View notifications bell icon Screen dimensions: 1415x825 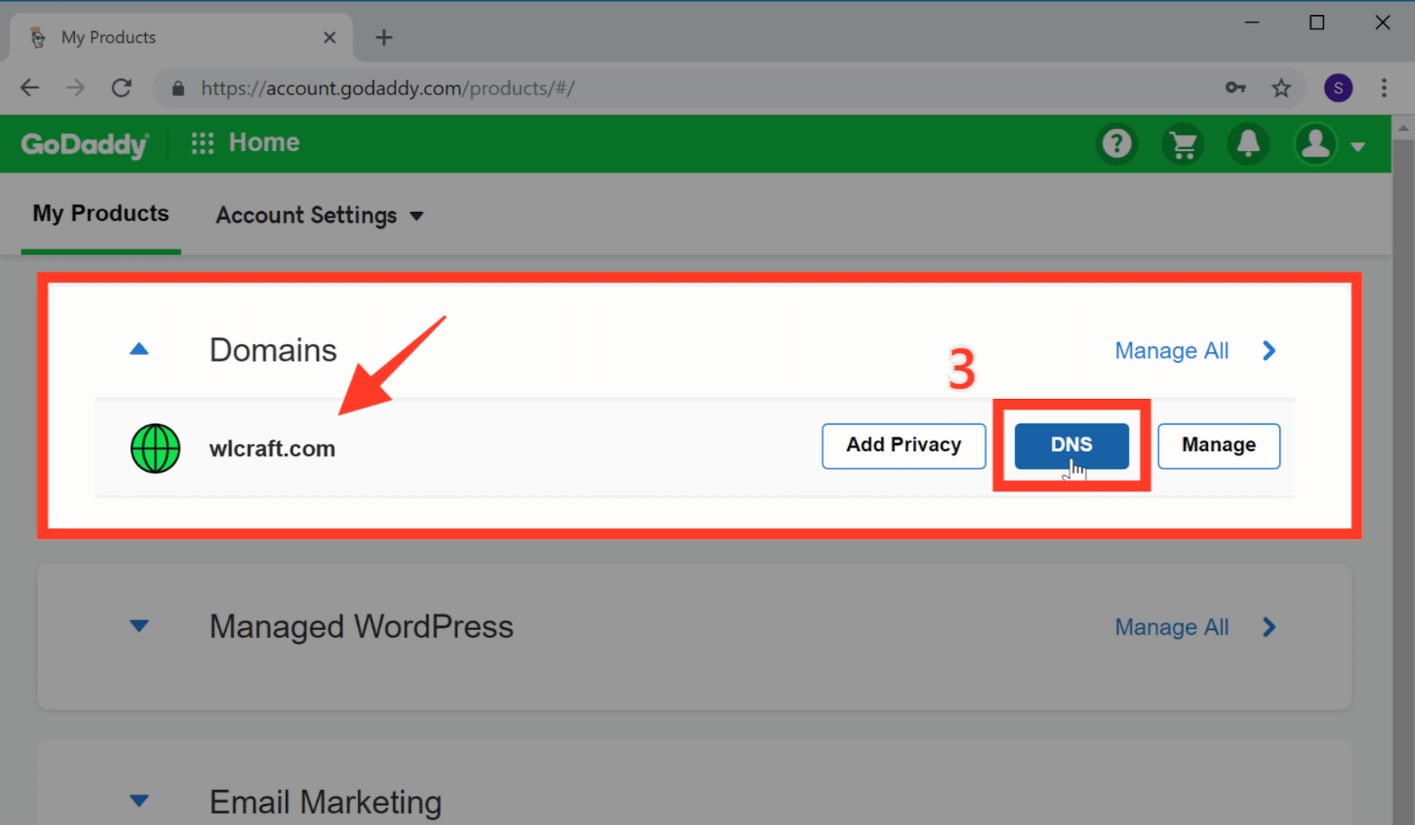[x=1248, y=144]
